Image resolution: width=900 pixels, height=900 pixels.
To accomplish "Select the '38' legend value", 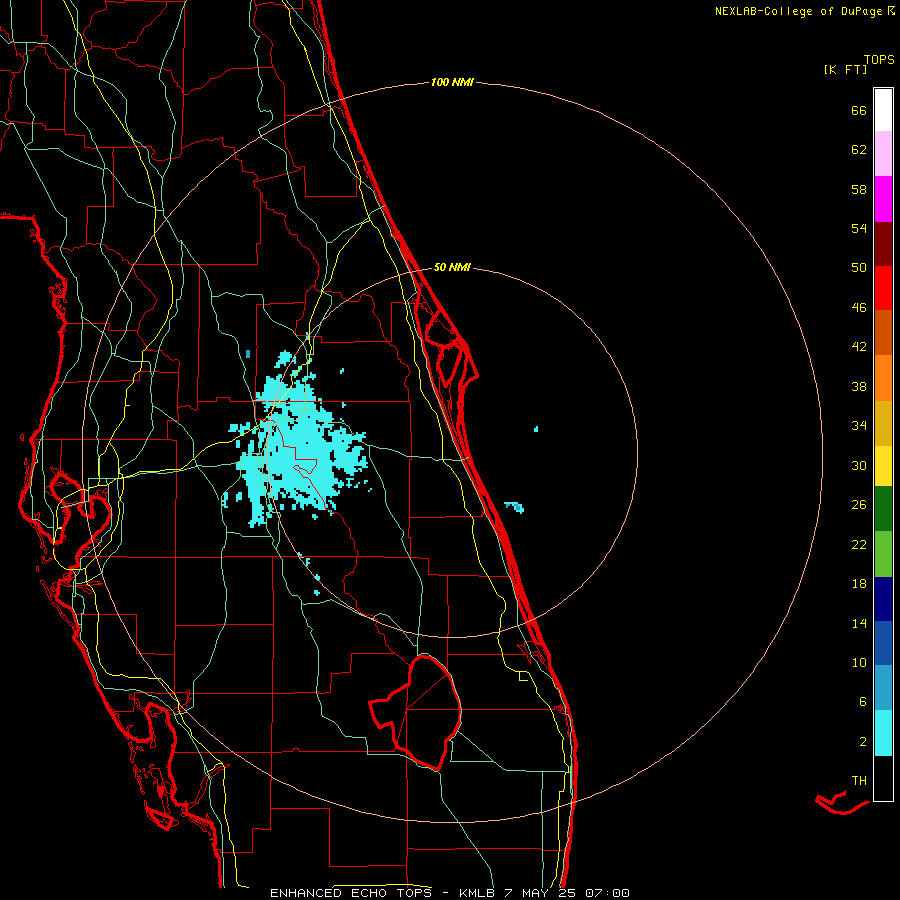I will [859, 386].
